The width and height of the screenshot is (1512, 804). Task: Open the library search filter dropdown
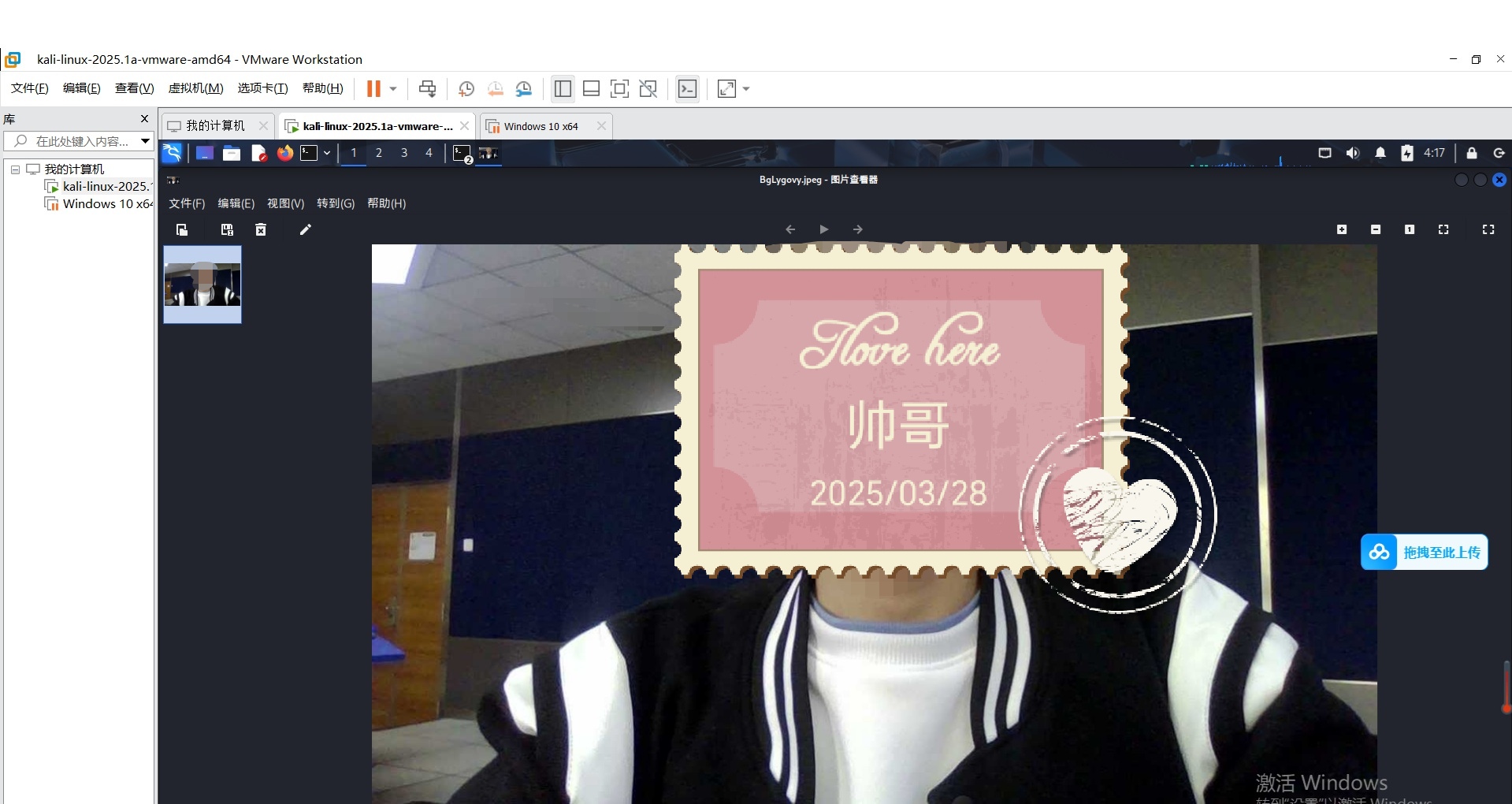(x=145, y=141)
